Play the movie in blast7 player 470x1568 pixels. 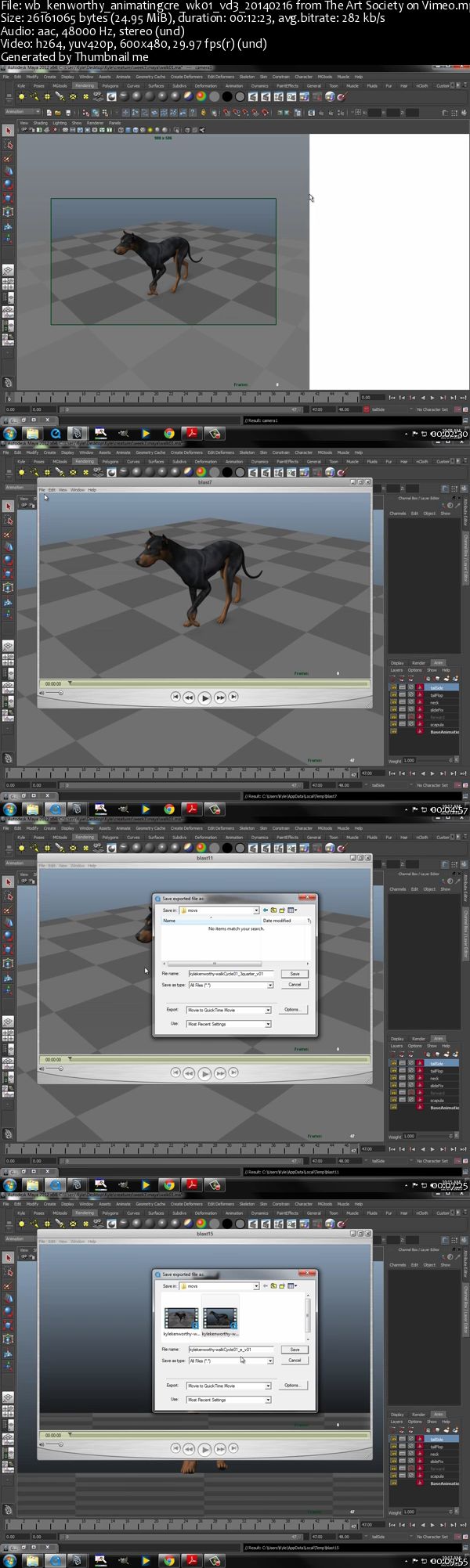[x=205, y=697]
